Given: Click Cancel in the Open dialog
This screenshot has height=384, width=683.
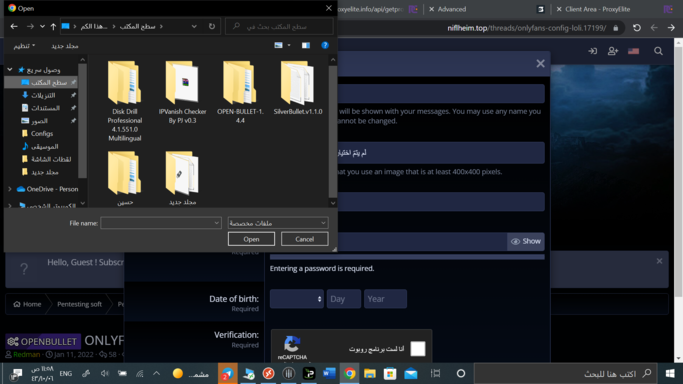Looking at the screenshot, I should coord(304,239).
